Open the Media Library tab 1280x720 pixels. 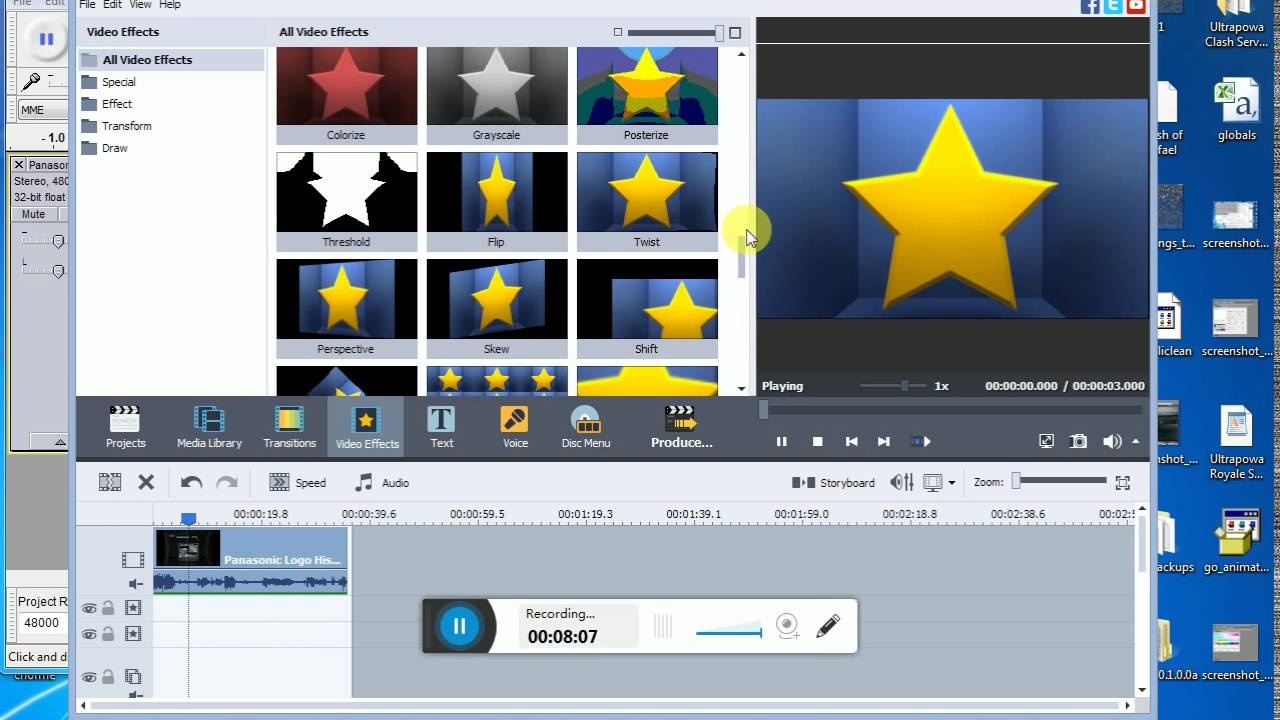pos(209,427)
